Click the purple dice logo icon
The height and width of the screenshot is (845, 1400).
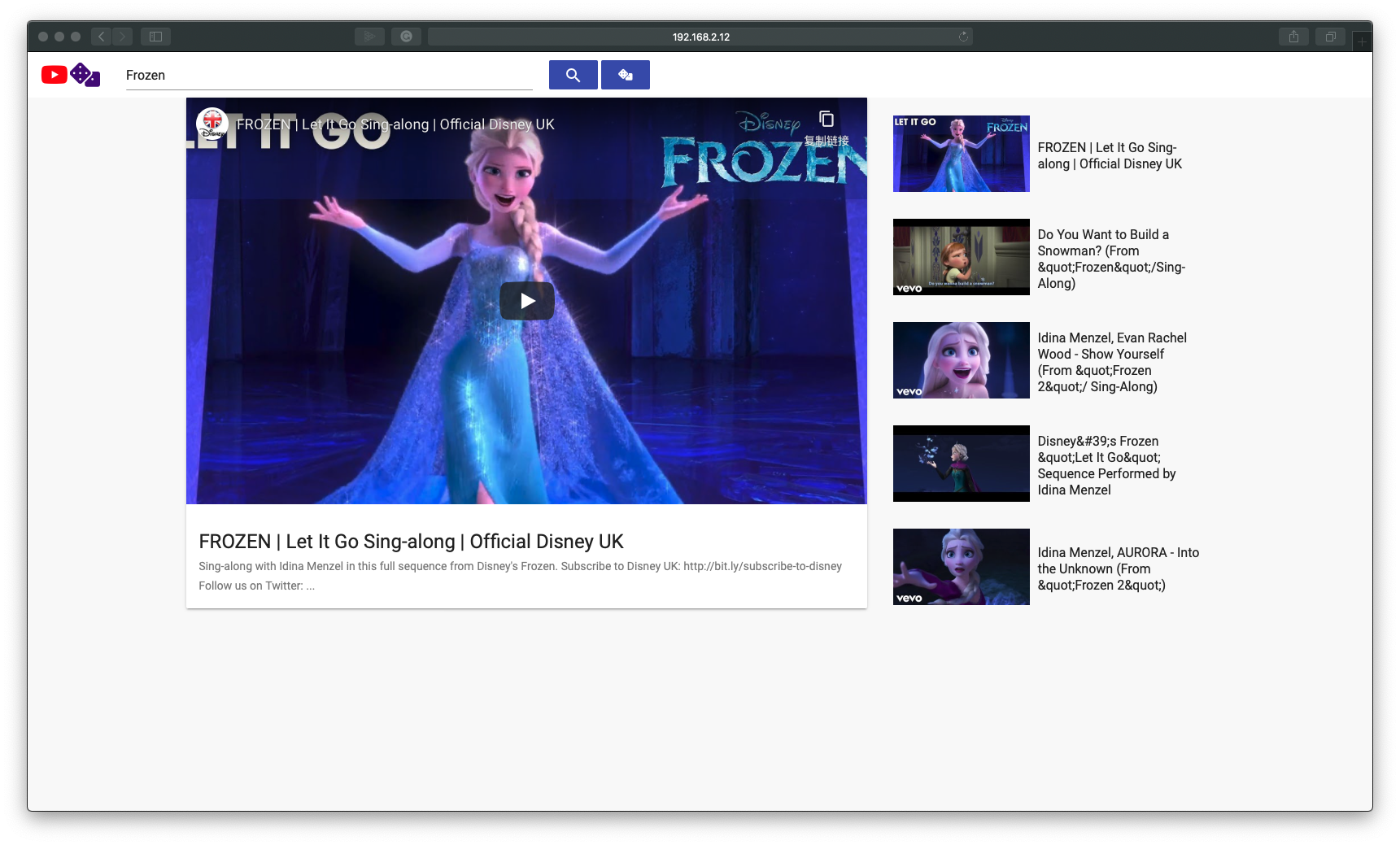(x=85, y=75)
